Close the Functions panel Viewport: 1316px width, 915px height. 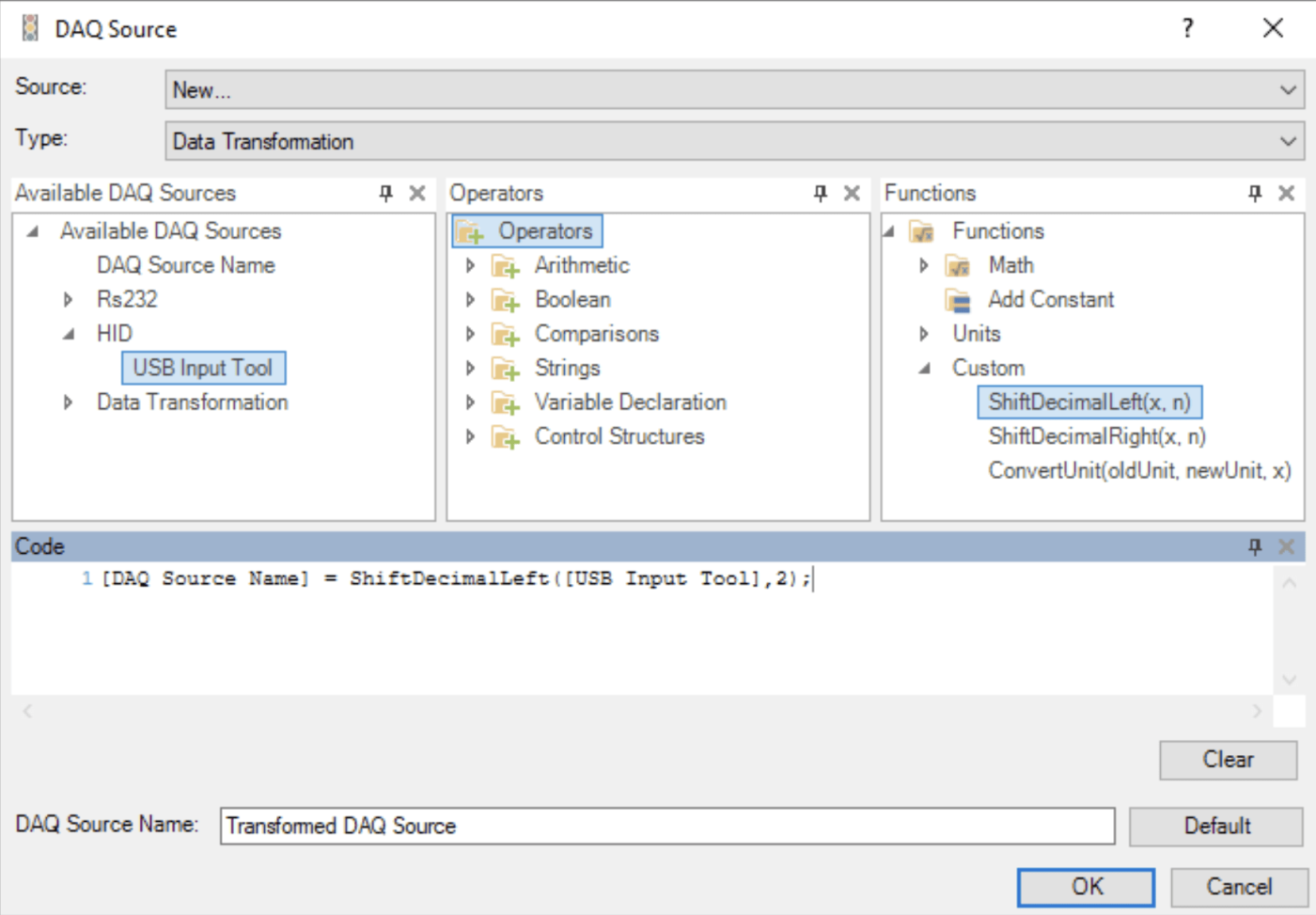coord(1286,193)
